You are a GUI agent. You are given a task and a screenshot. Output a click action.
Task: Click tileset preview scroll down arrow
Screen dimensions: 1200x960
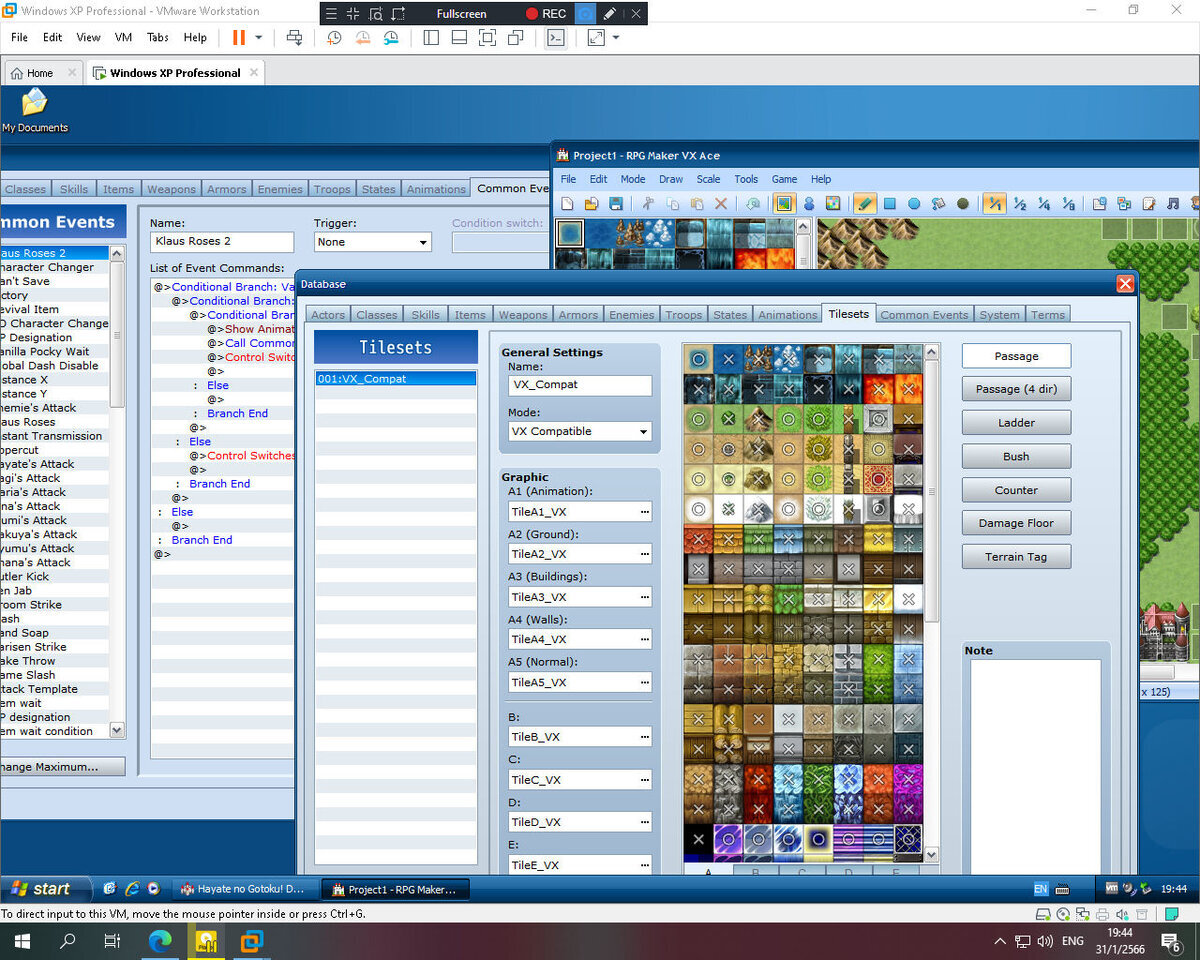[x=932, y=856]
